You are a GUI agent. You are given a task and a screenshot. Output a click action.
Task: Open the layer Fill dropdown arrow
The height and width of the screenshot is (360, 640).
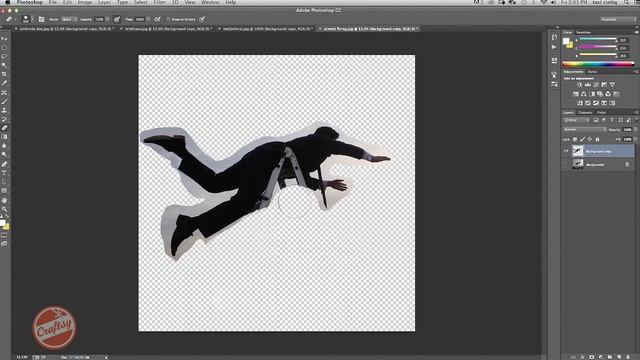[x=635, y=140]
